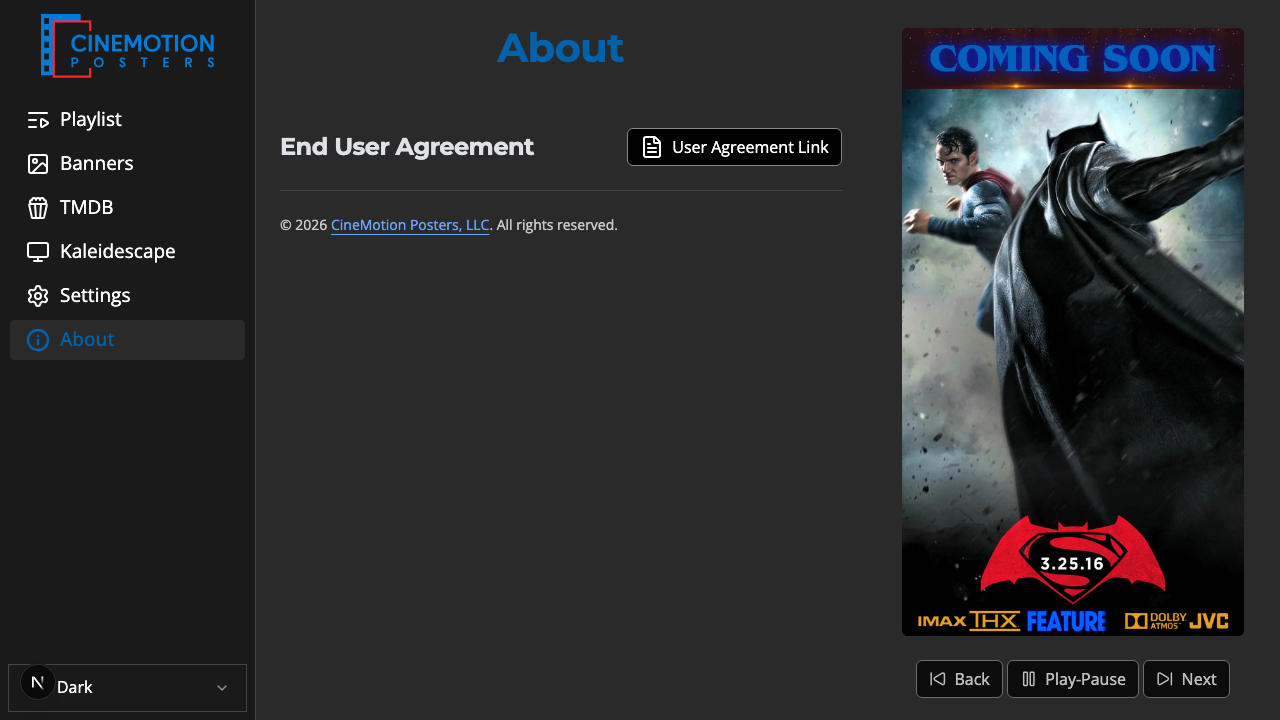Viewport: 1280px width, 720px height.
Task: Click the '© 2026' copyright text
Action: coord(304,225)
